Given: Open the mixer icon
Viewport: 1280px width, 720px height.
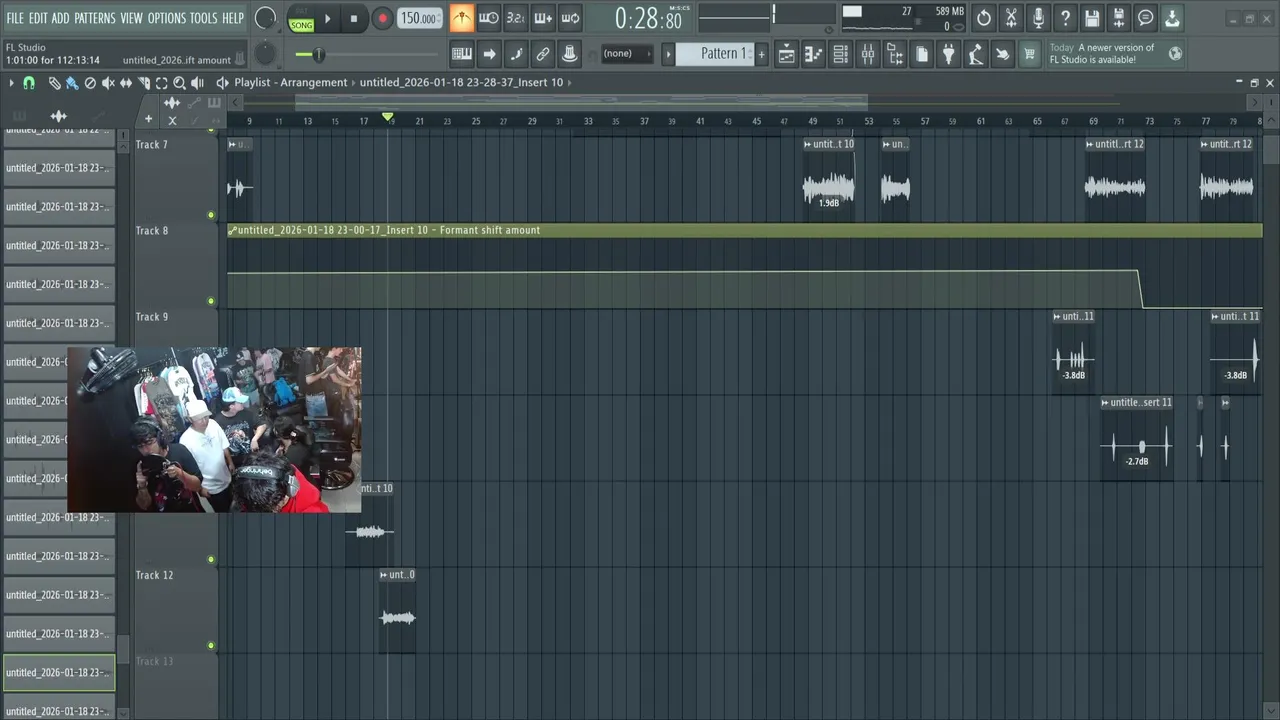Looking at the screenshot, I should (x=868, y=54).
